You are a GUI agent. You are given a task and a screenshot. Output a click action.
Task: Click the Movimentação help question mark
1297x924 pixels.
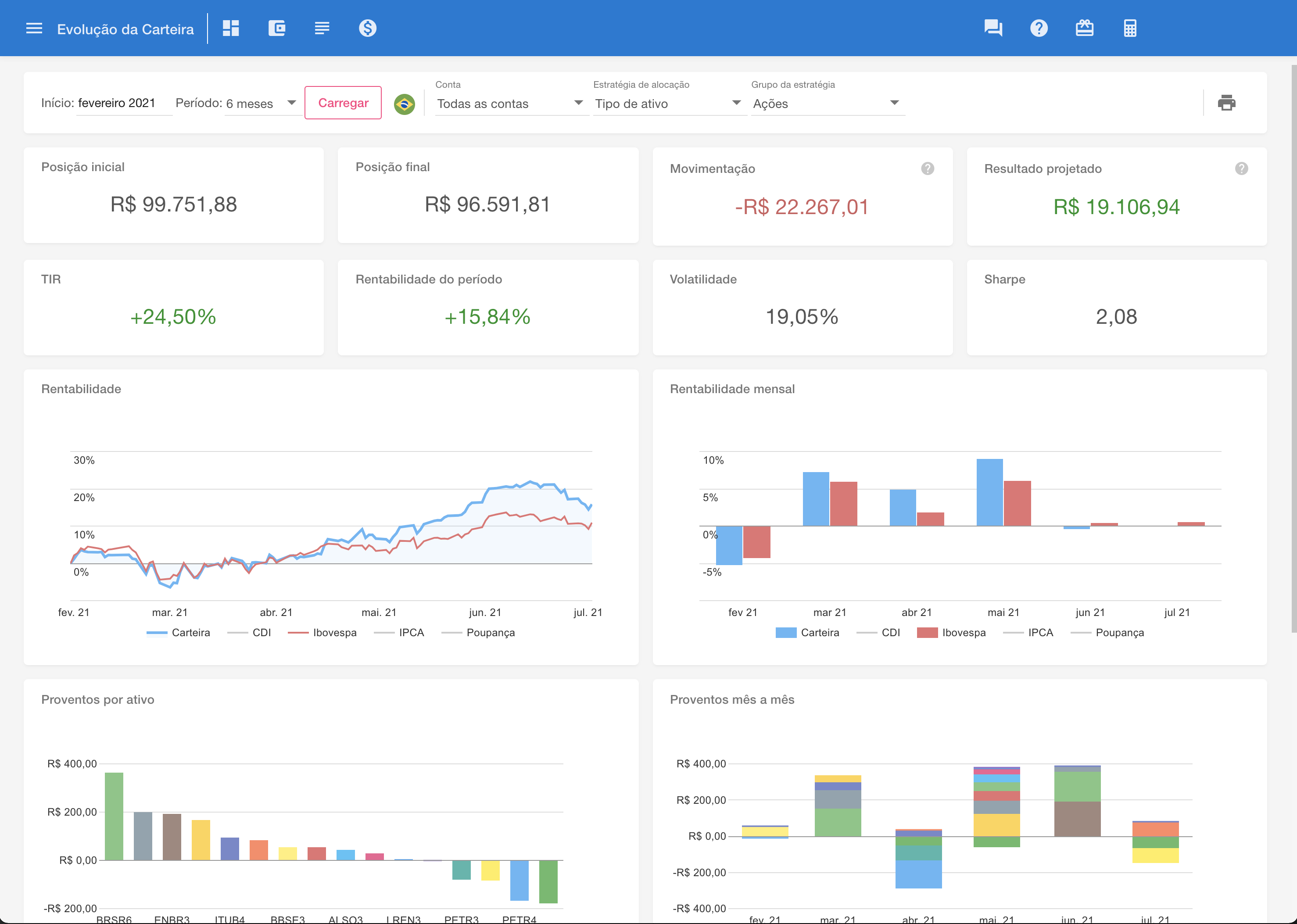click(928, 168)
